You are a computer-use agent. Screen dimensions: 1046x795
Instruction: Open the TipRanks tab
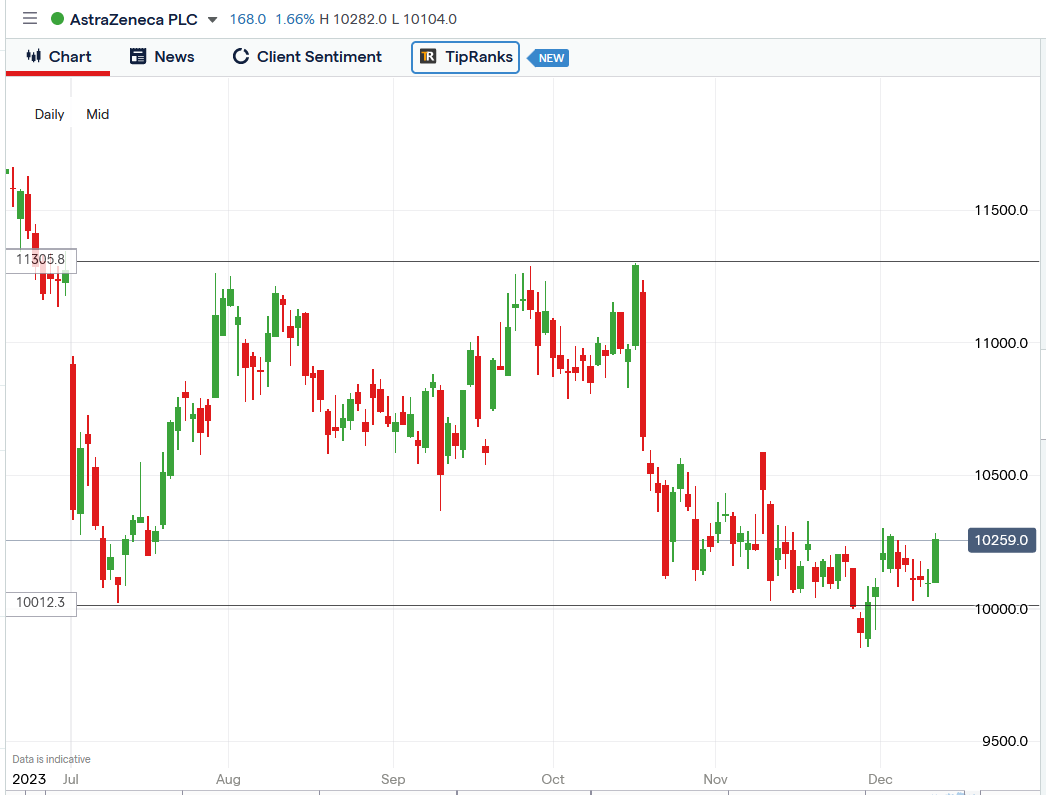pos(466,57)
